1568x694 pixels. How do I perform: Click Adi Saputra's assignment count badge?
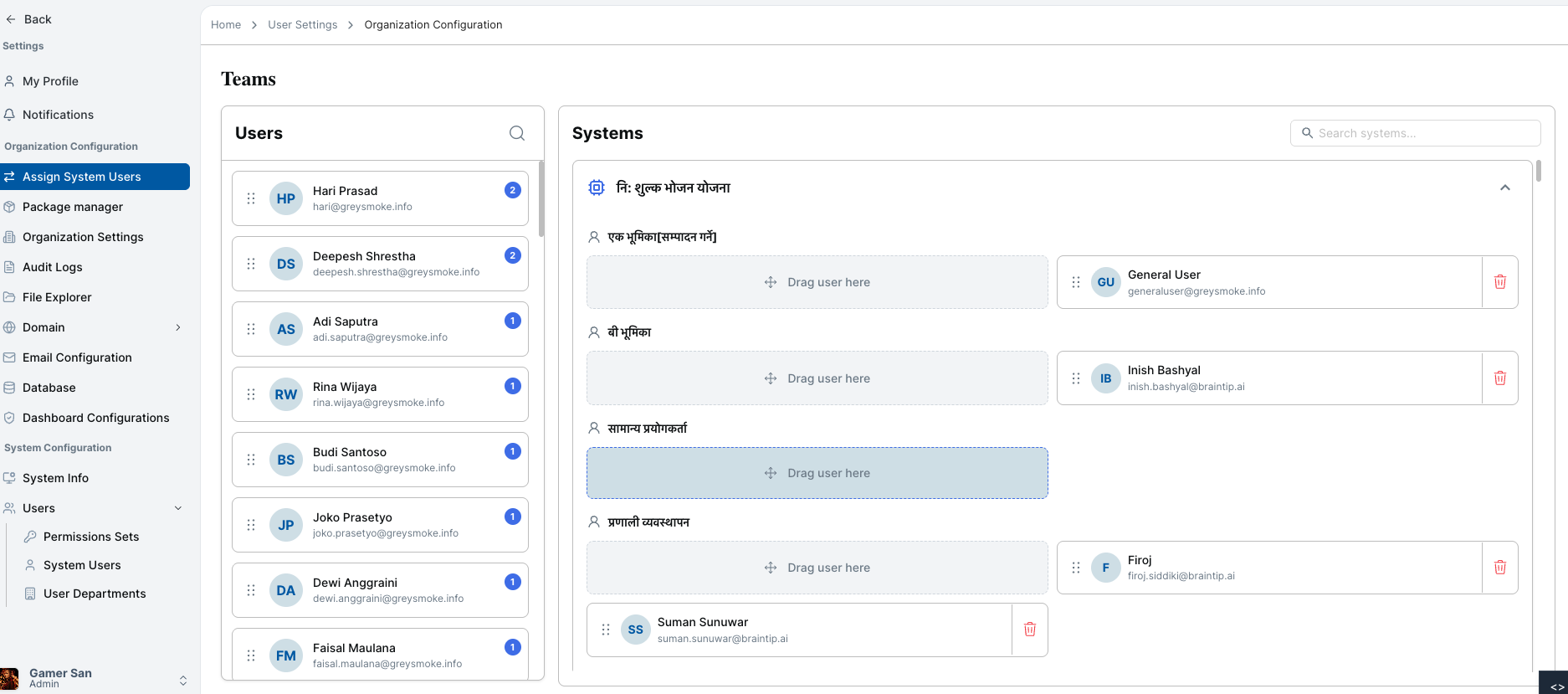tap(513, 321)
